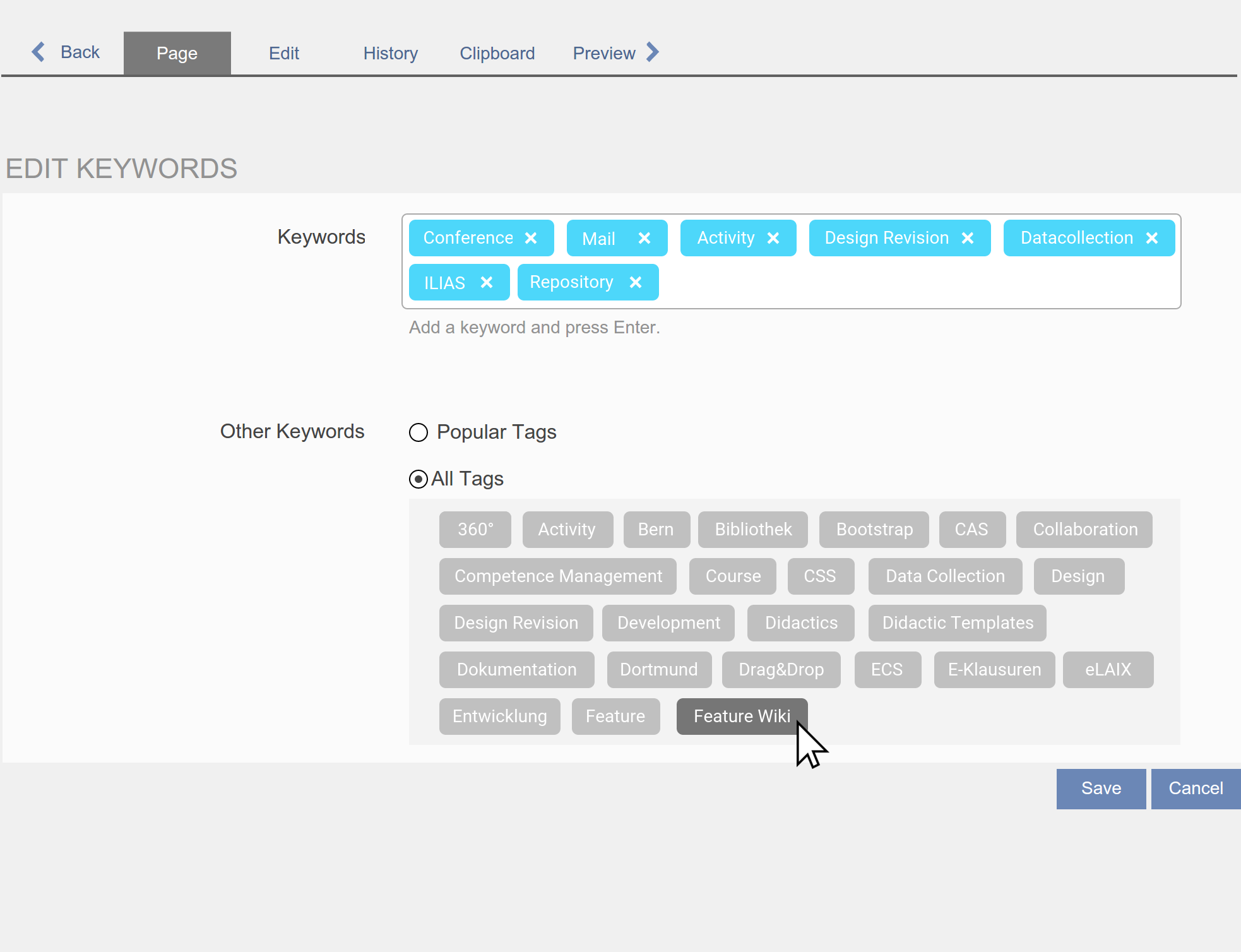Remove the ILIAS keyword tag

coord(486,282)
